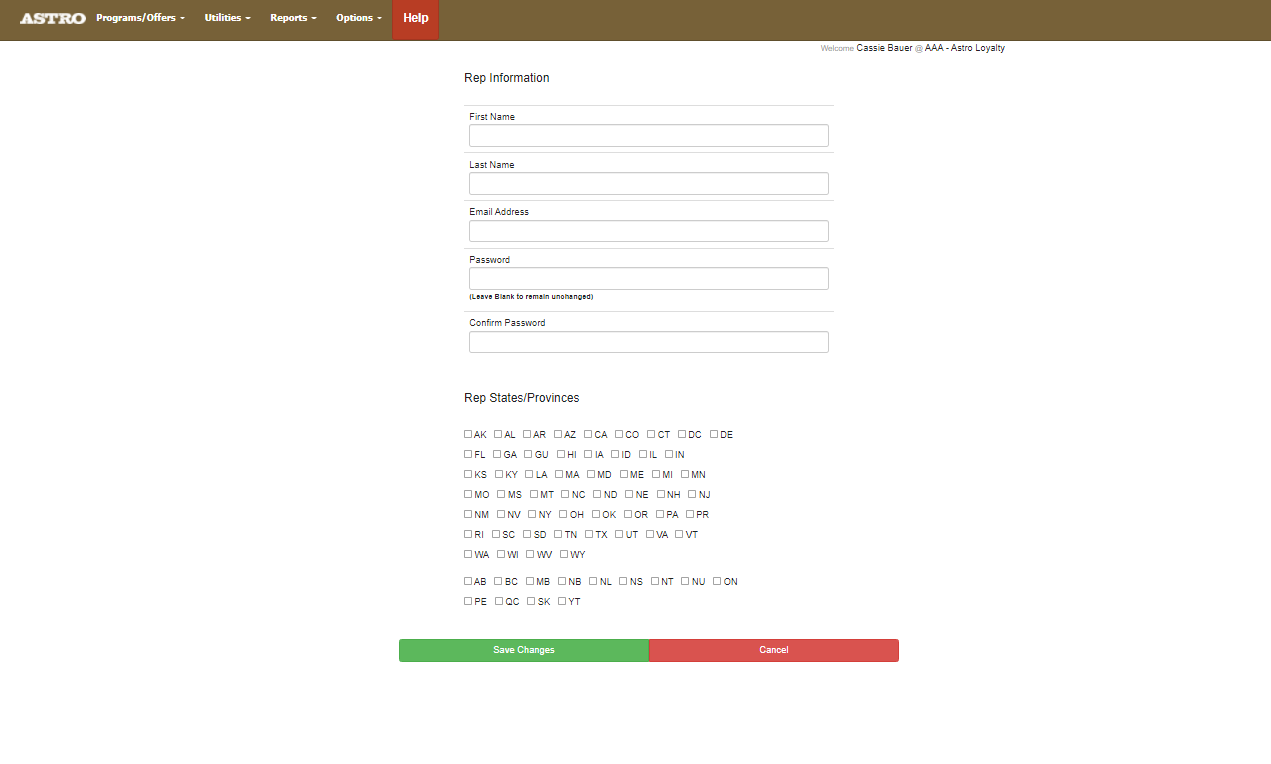The height and width of the screenshot is (764, 1271).
Task: Tick the MT state checkbox
Action: (x=534, y=494)
